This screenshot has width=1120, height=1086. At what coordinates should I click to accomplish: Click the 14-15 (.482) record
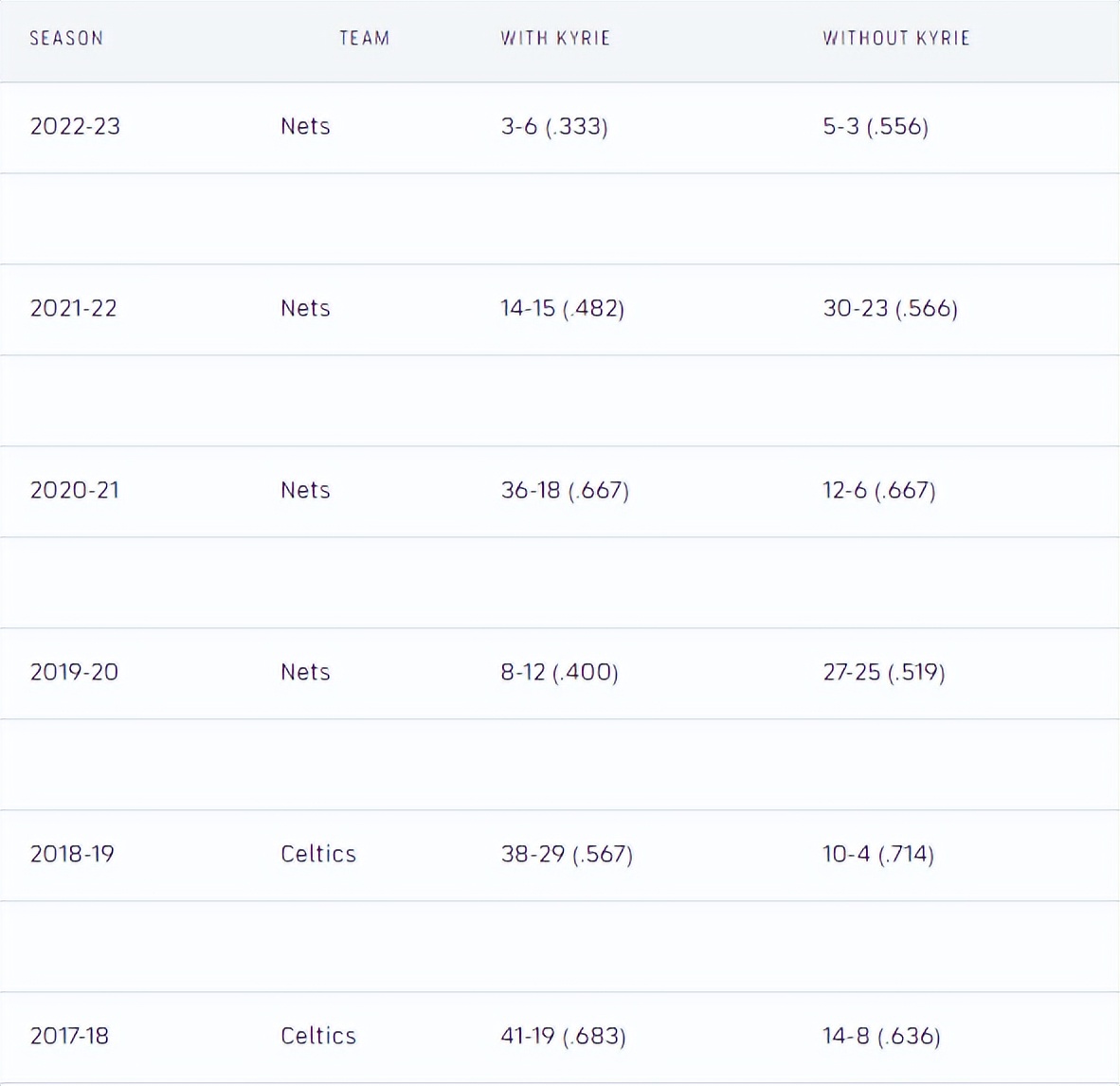click(562, 308)
